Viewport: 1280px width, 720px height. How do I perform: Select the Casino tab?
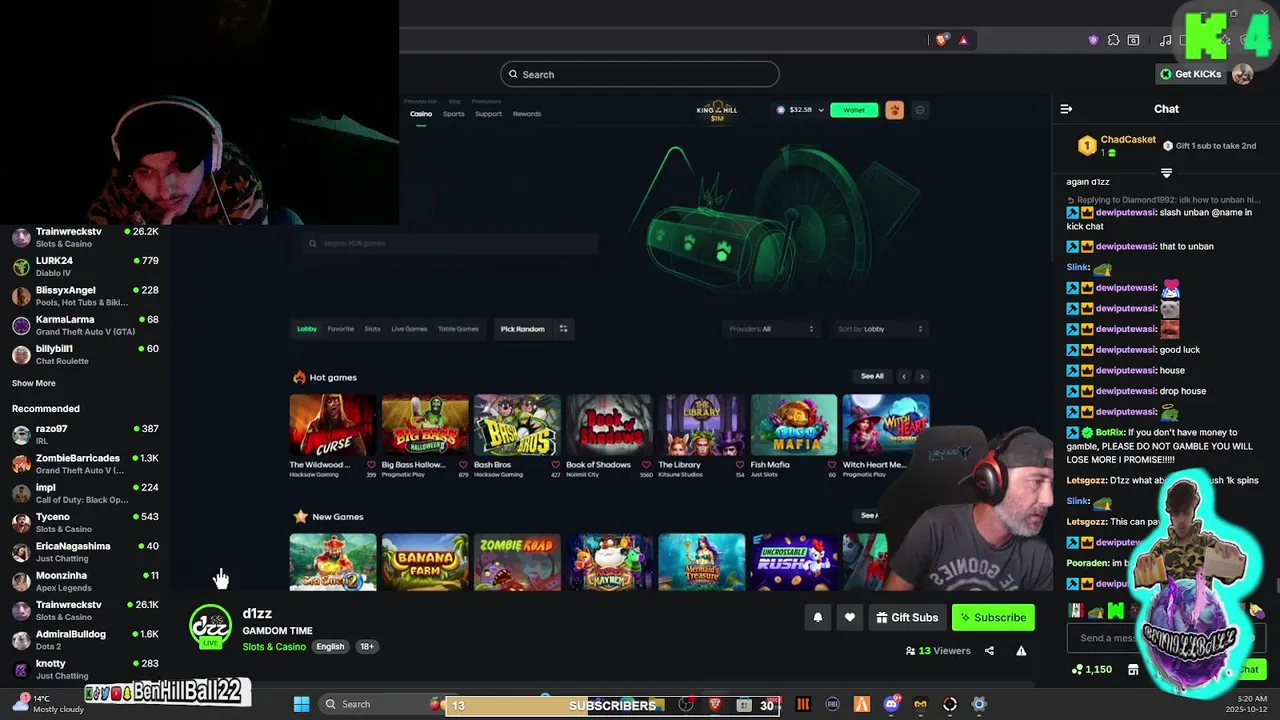click(x=421, y=114)
